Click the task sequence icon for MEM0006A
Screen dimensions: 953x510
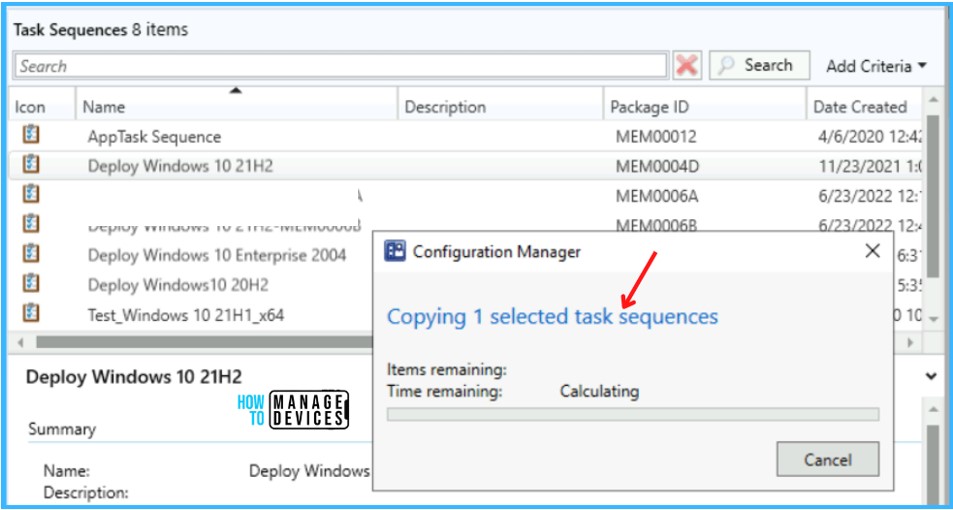(x=31, y=194)
